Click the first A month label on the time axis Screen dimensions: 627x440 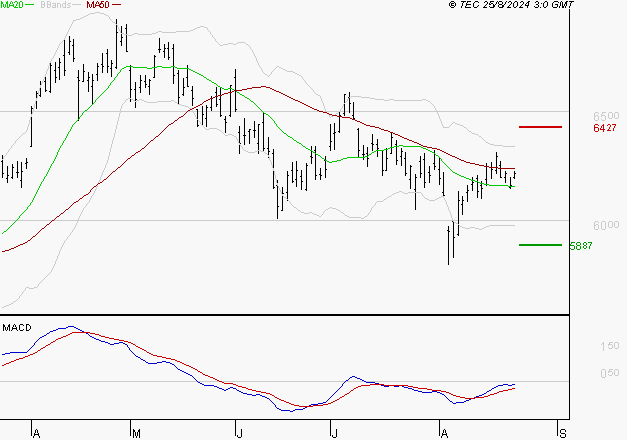pyautogui.click(x=36, y=434)
